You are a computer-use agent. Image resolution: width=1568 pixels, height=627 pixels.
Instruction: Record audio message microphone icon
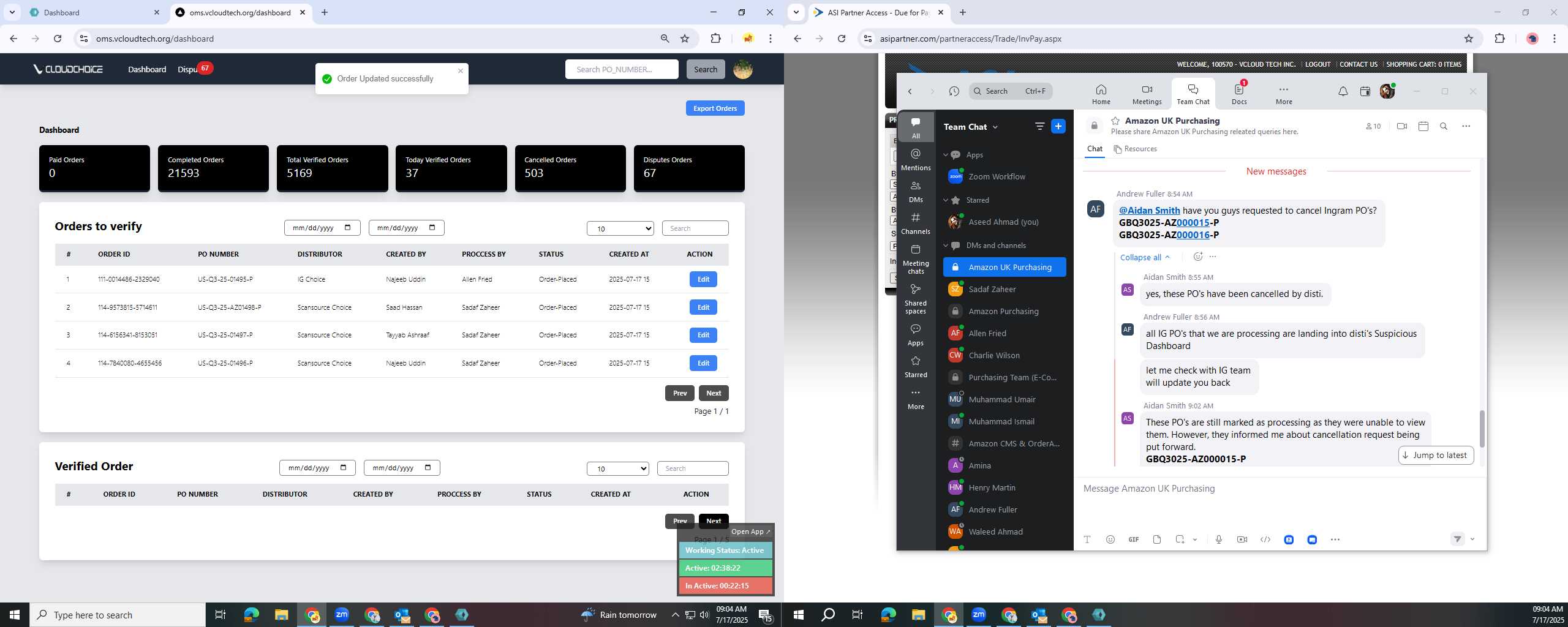[x=1218, y=539]
